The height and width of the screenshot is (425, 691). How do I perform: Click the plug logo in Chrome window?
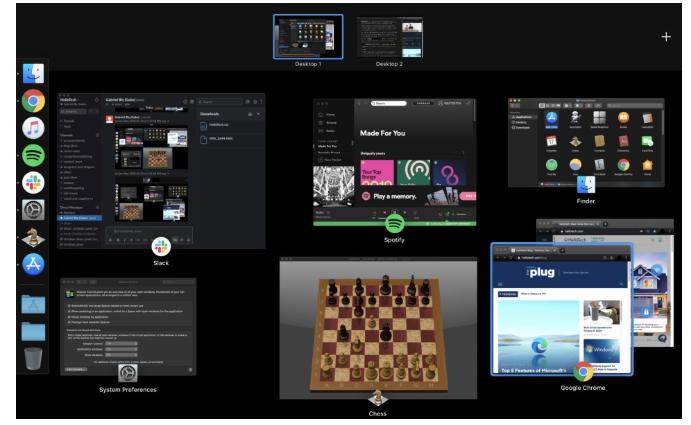tap(542, 272)
